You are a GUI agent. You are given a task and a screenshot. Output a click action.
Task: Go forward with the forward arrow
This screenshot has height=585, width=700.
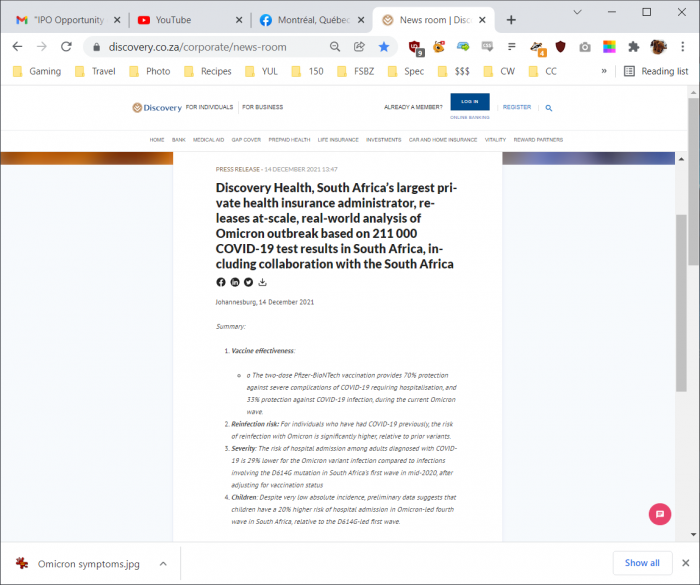point(42,46)
